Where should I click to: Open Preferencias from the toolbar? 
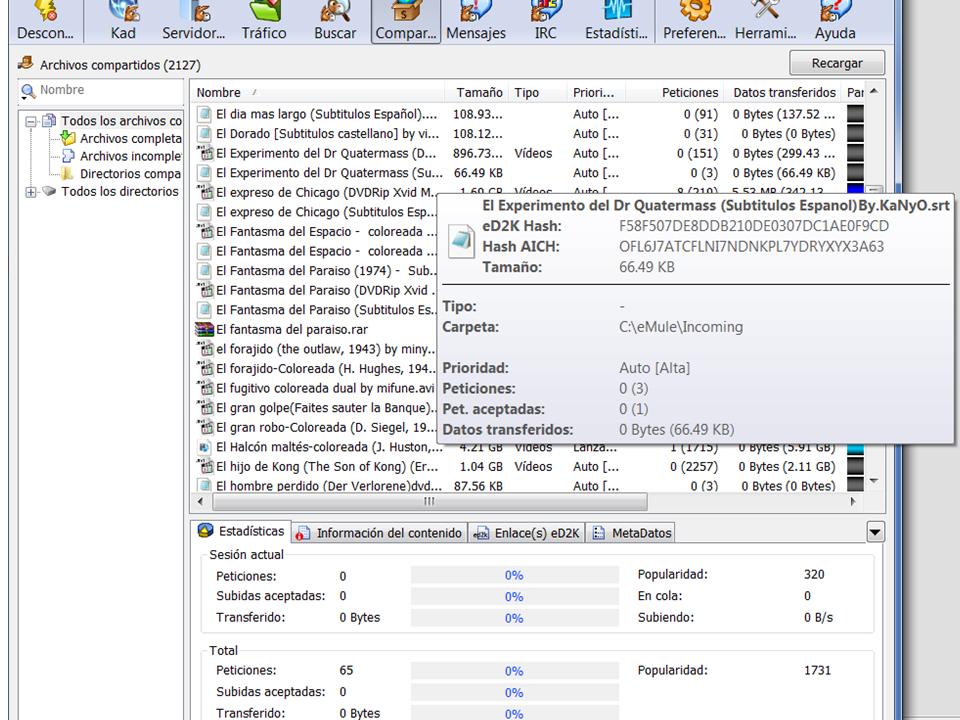(x=694, y=21)
